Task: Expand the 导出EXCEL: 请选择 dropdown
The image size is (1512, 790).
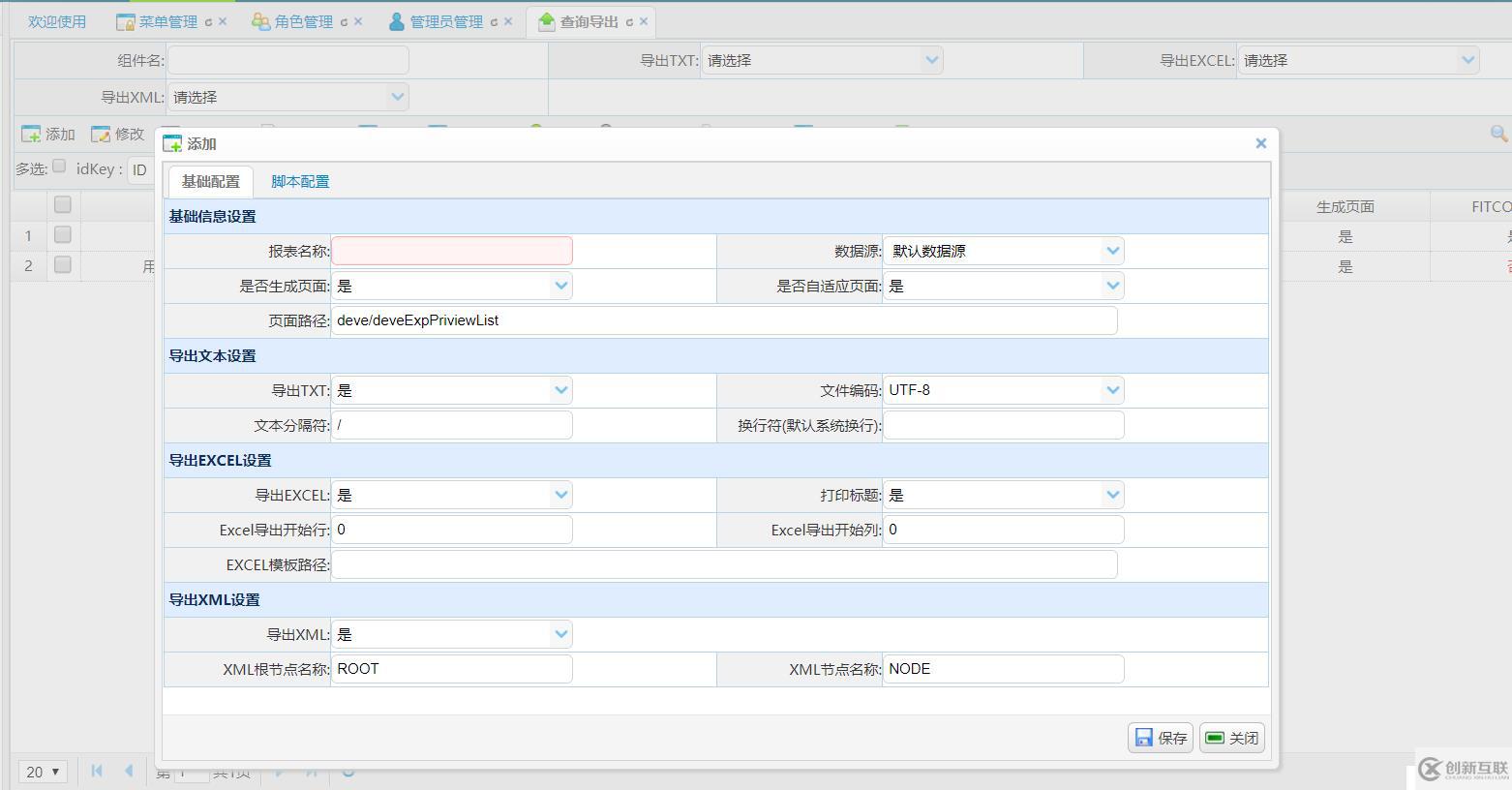Action: 1467,59
